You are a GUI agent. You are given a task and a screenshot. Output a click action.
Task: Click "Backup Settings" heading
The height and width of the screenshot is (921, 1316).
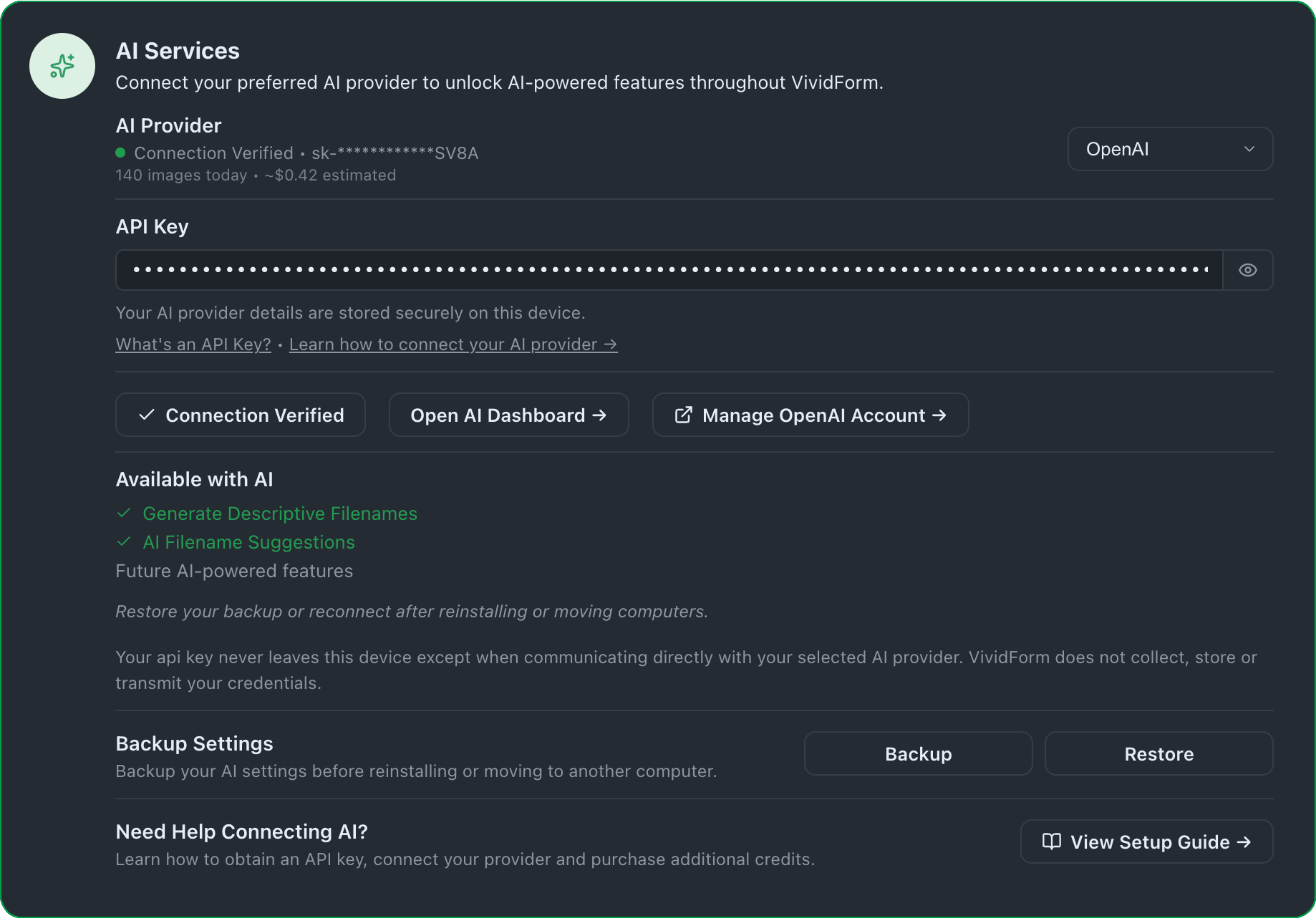pos(194,743)
